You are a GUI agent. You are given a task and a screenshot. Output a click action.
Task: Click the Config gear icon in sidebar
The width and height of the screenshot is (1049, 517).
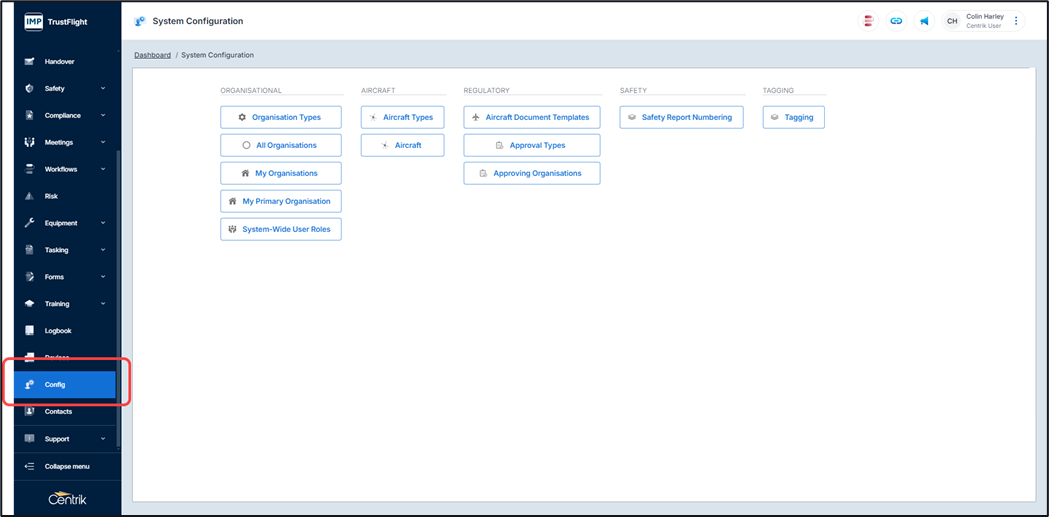[x=29, y=385]
